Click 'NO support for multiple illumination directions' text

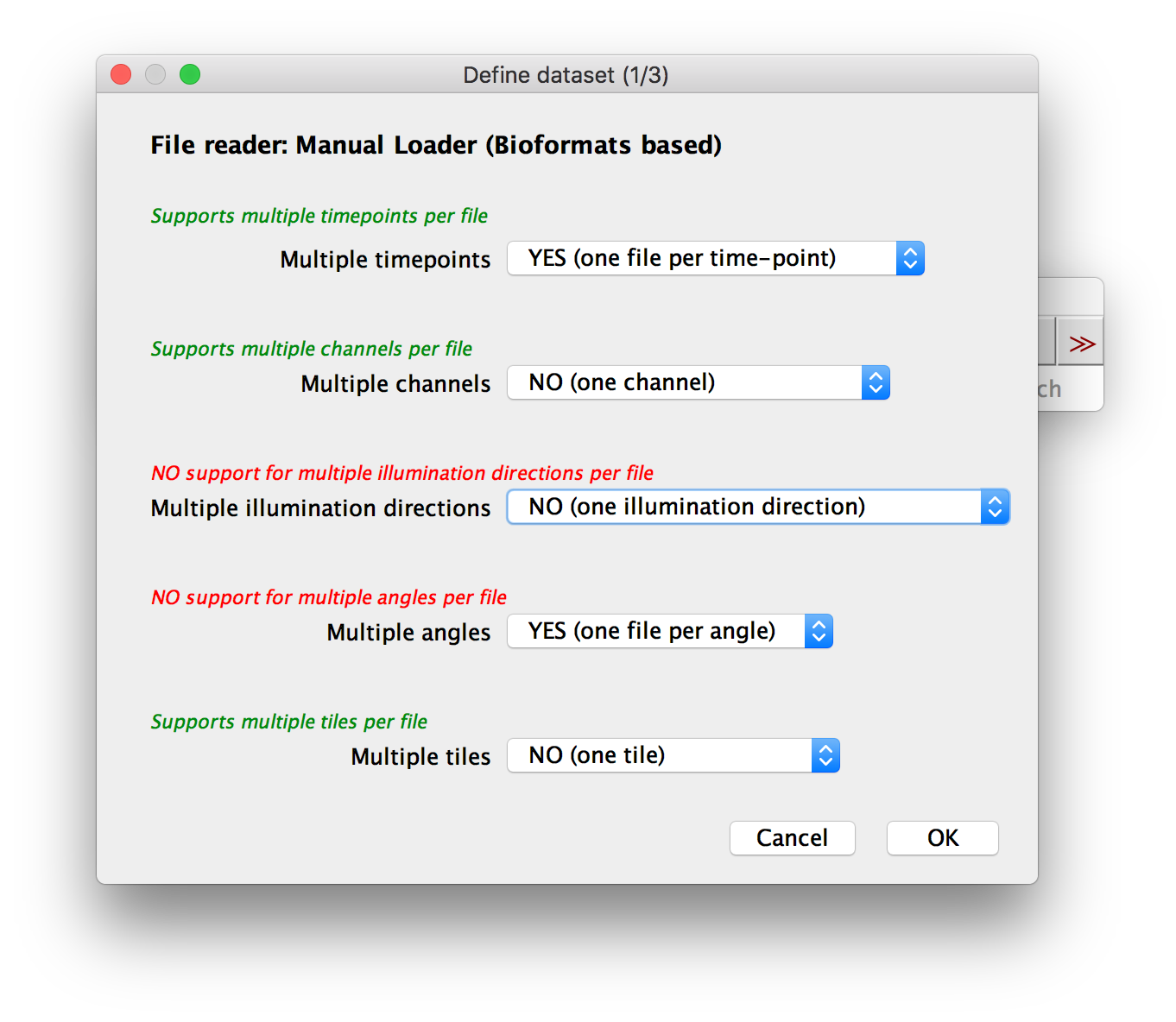[402, 473]
